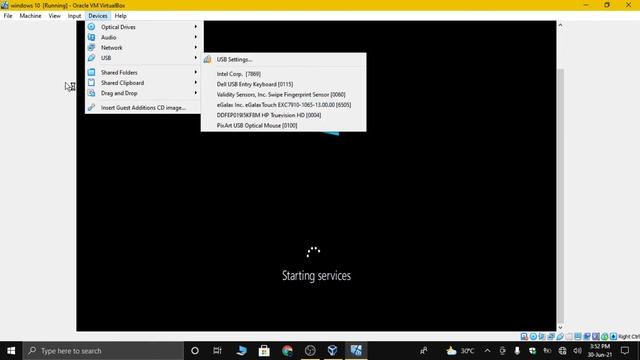Open the Input menu
Image resolution: width=640 pixels, height=360 pixels.
(x=74, y=16)
